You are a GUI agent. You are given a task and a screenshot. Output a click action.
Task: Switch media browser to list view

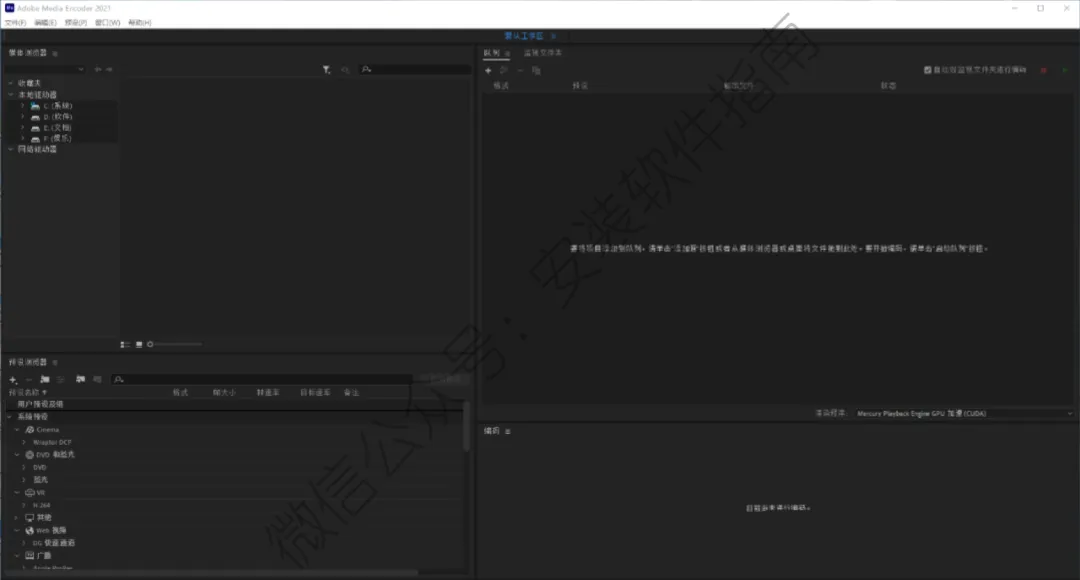[125, 344]
